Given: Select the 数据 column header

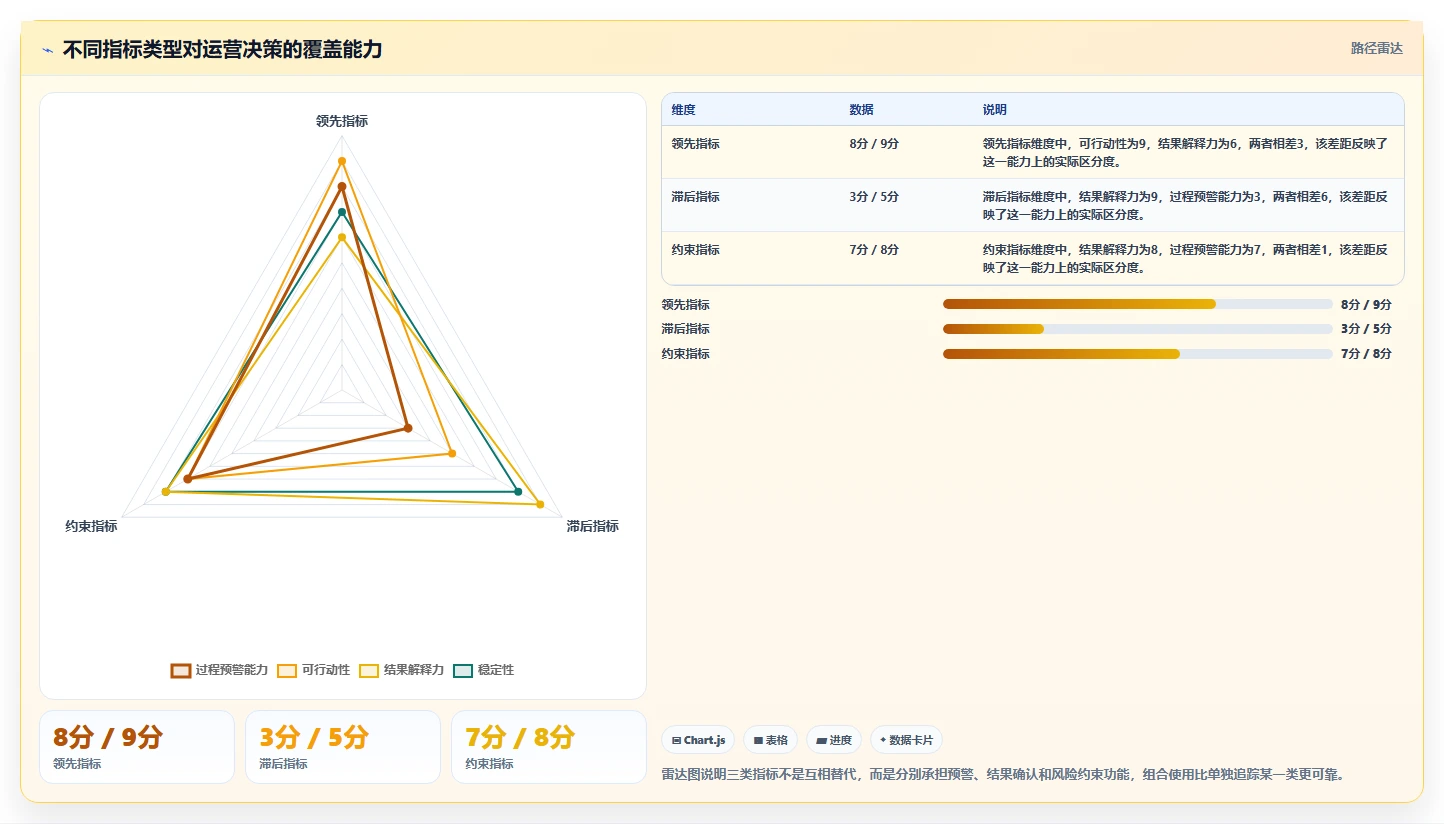Looking at the screenshot, I should [862, 110].
